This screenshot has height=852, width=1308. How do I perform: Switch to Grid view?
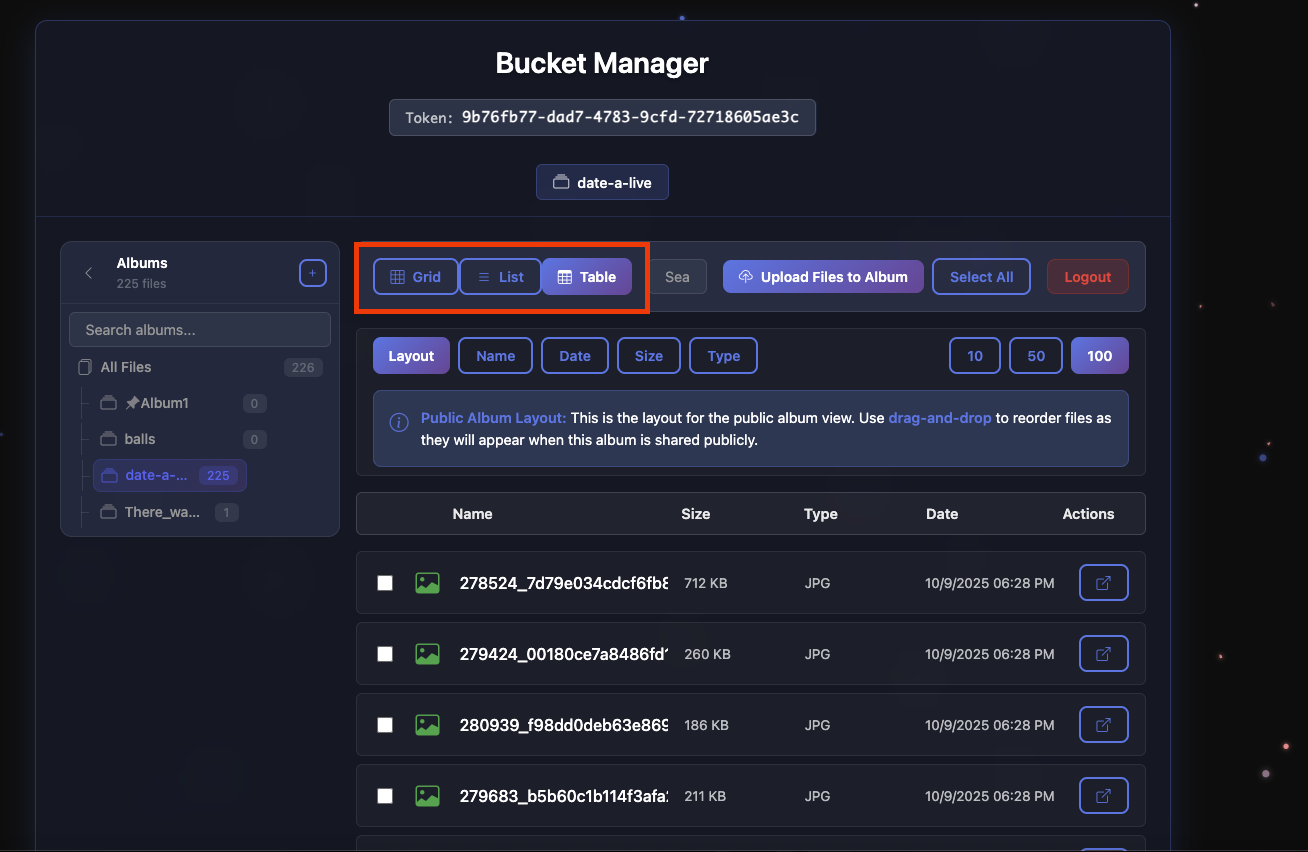[415, 277]
